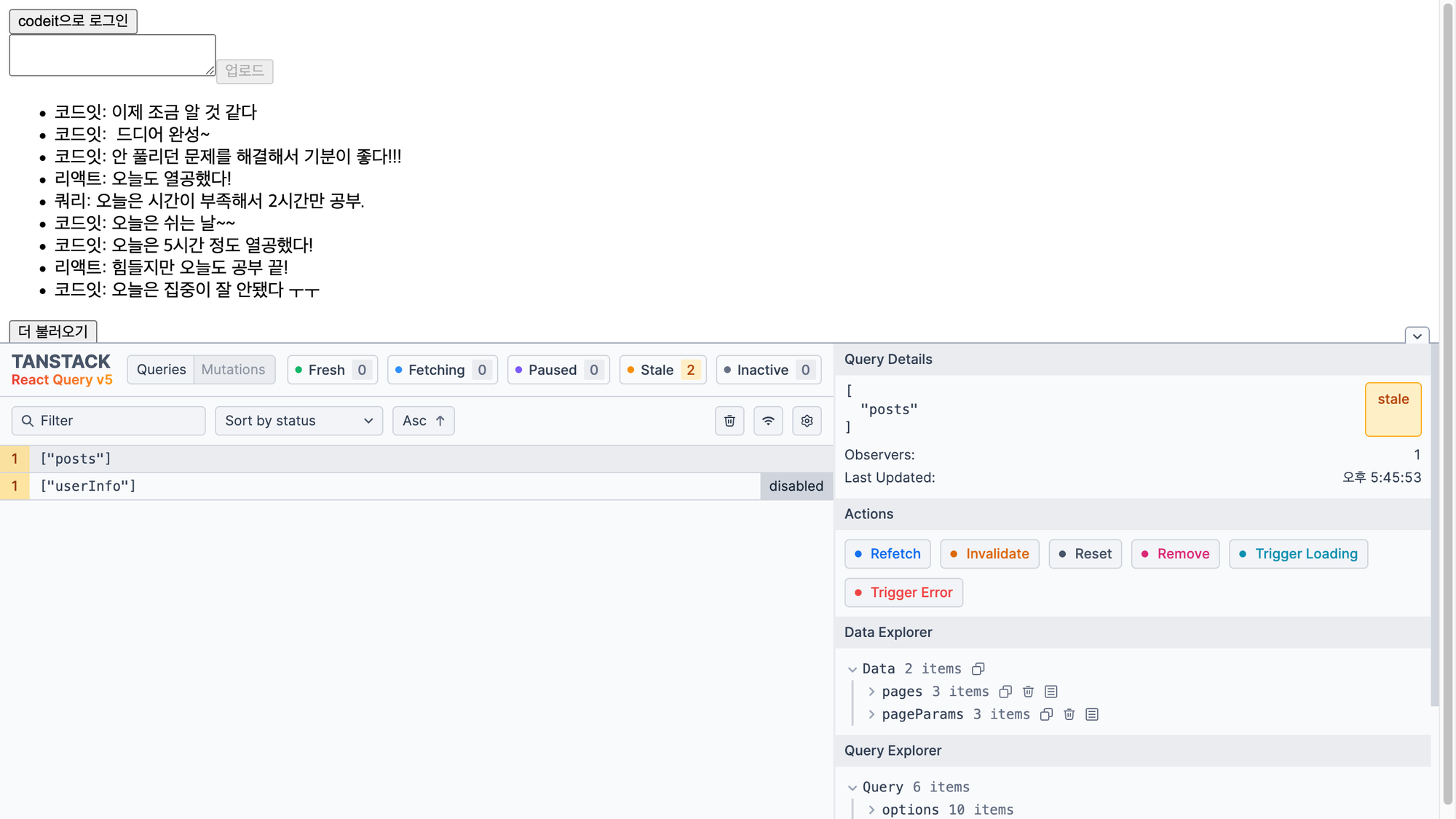This screenshot has height=819, width=1456.
Task: Close devtools panel with chevron button
Action: [x=1417, y=336]
